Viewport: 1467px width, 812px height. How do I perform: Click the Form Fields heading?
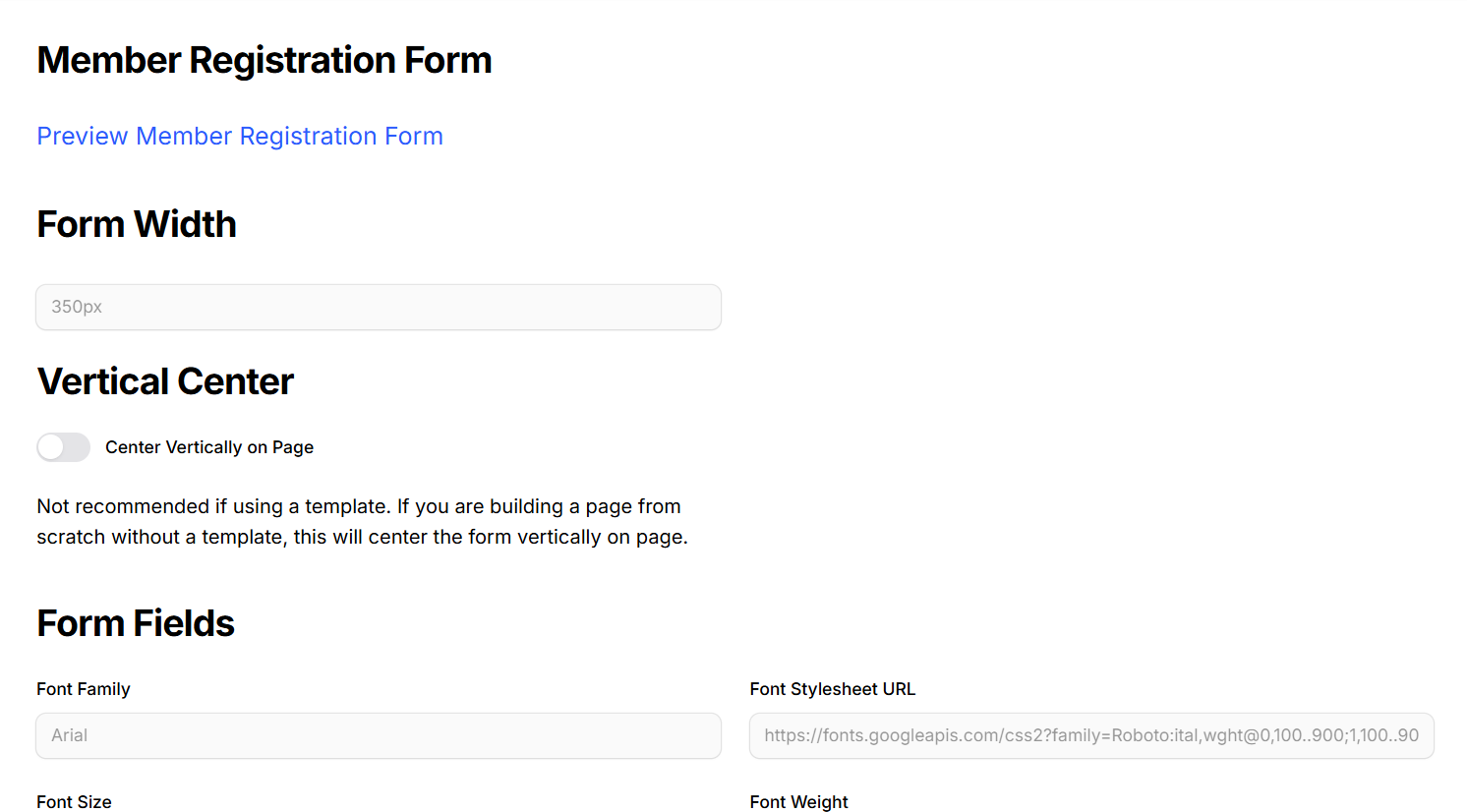[x=136, y=623]
